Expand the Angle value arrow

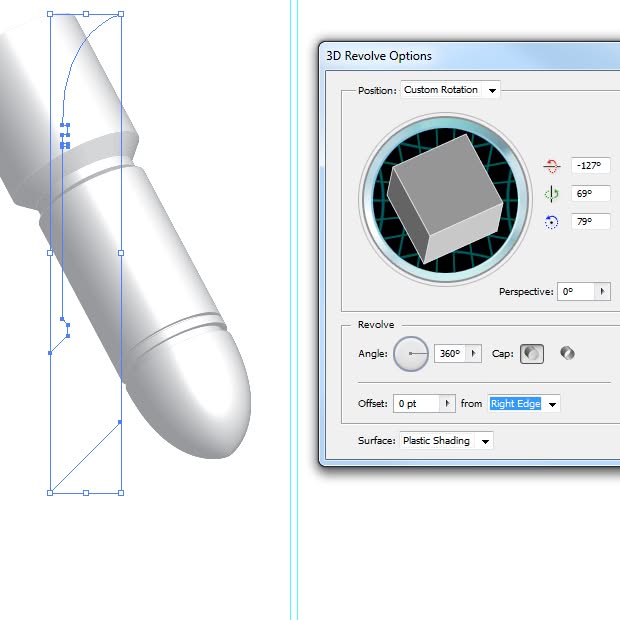pyautogui.click(x=473, y=353)
